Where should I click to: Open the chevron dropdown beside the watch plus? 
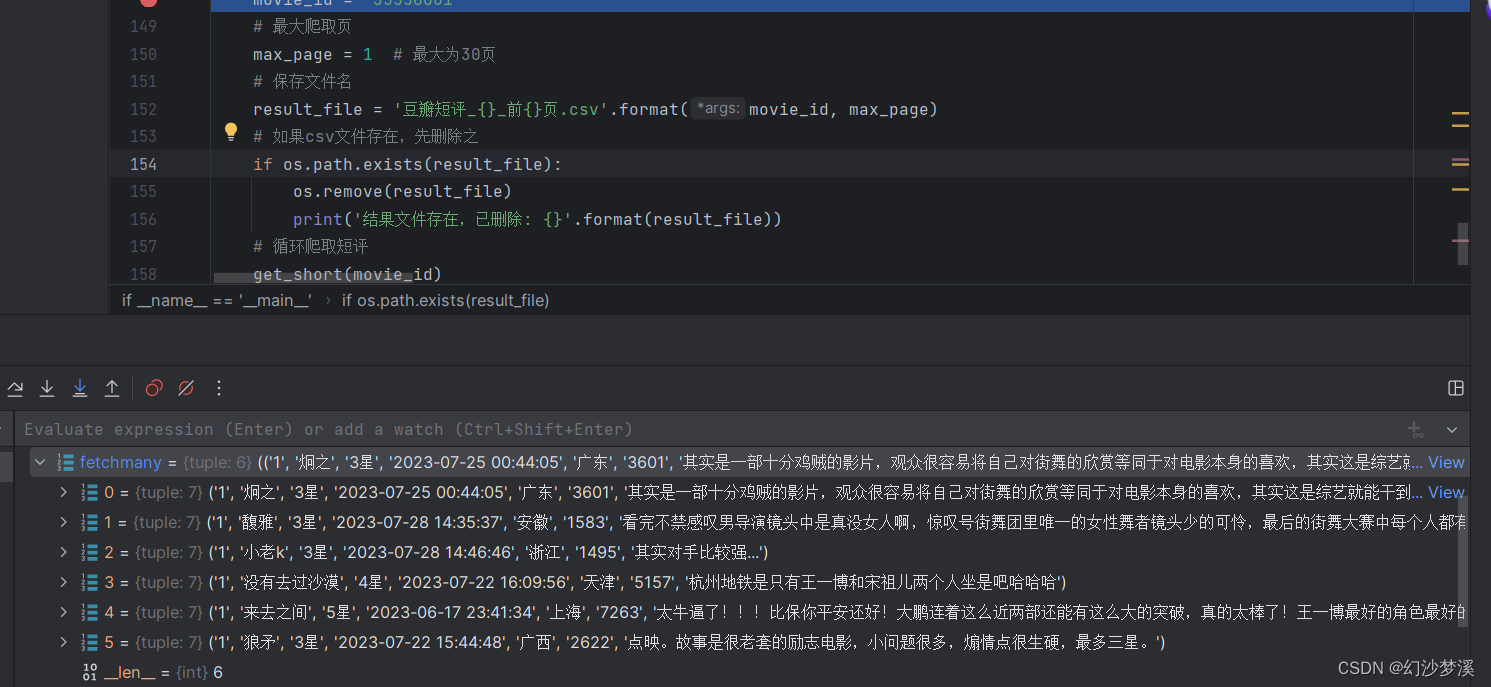[1452, 430]
